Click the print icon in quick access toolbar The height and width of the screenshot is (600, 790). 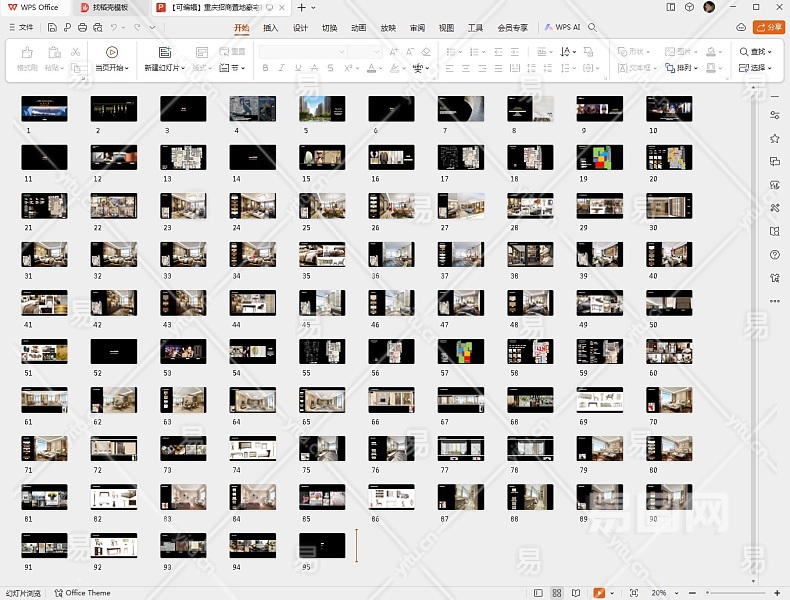[x=81, y=27]
